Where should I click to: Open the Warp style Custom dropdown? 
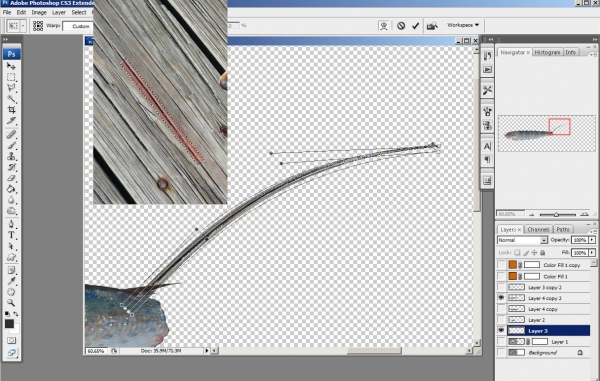coord(78,26)
